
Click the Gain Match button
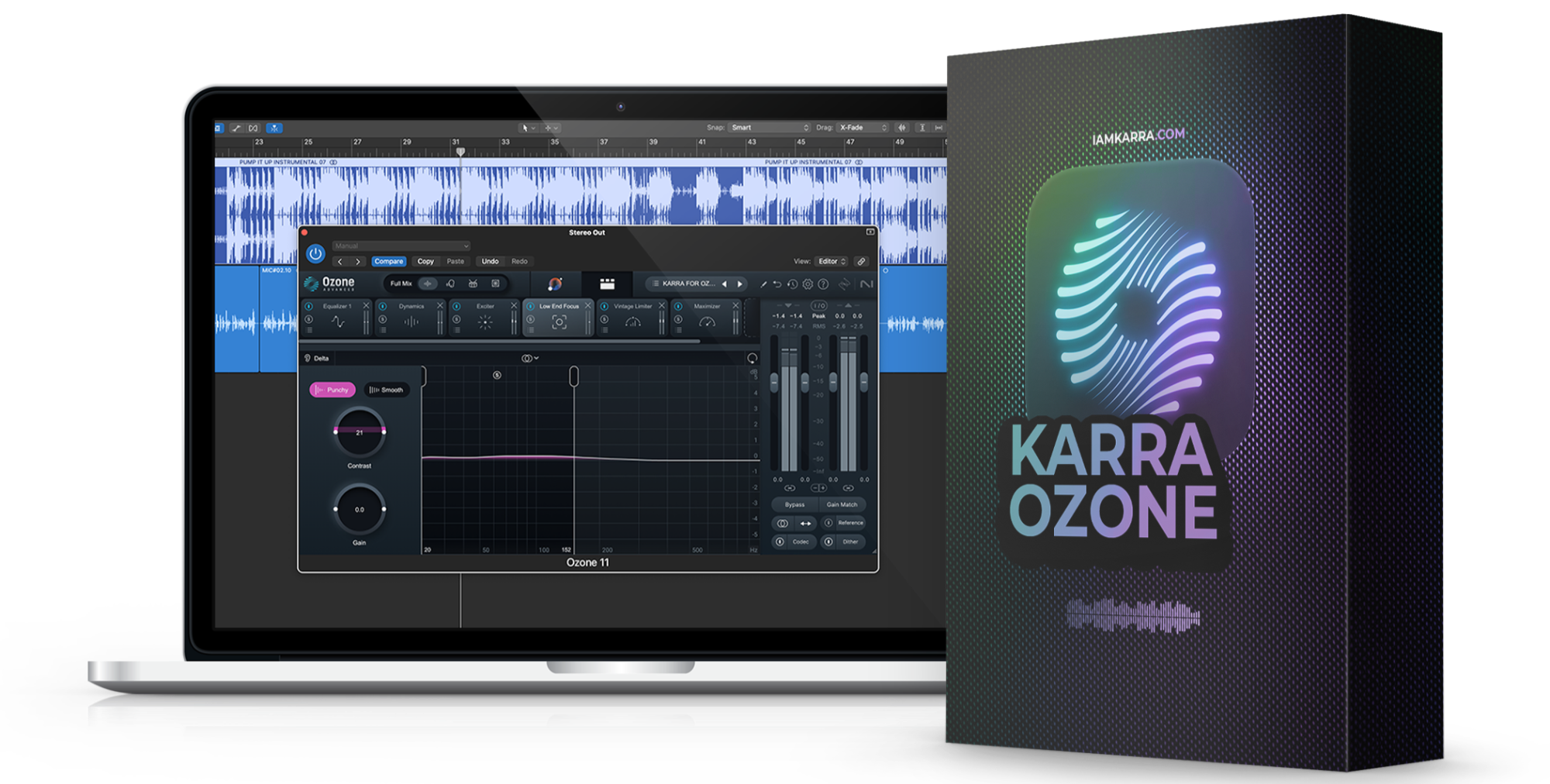click(x=842, y=504)
